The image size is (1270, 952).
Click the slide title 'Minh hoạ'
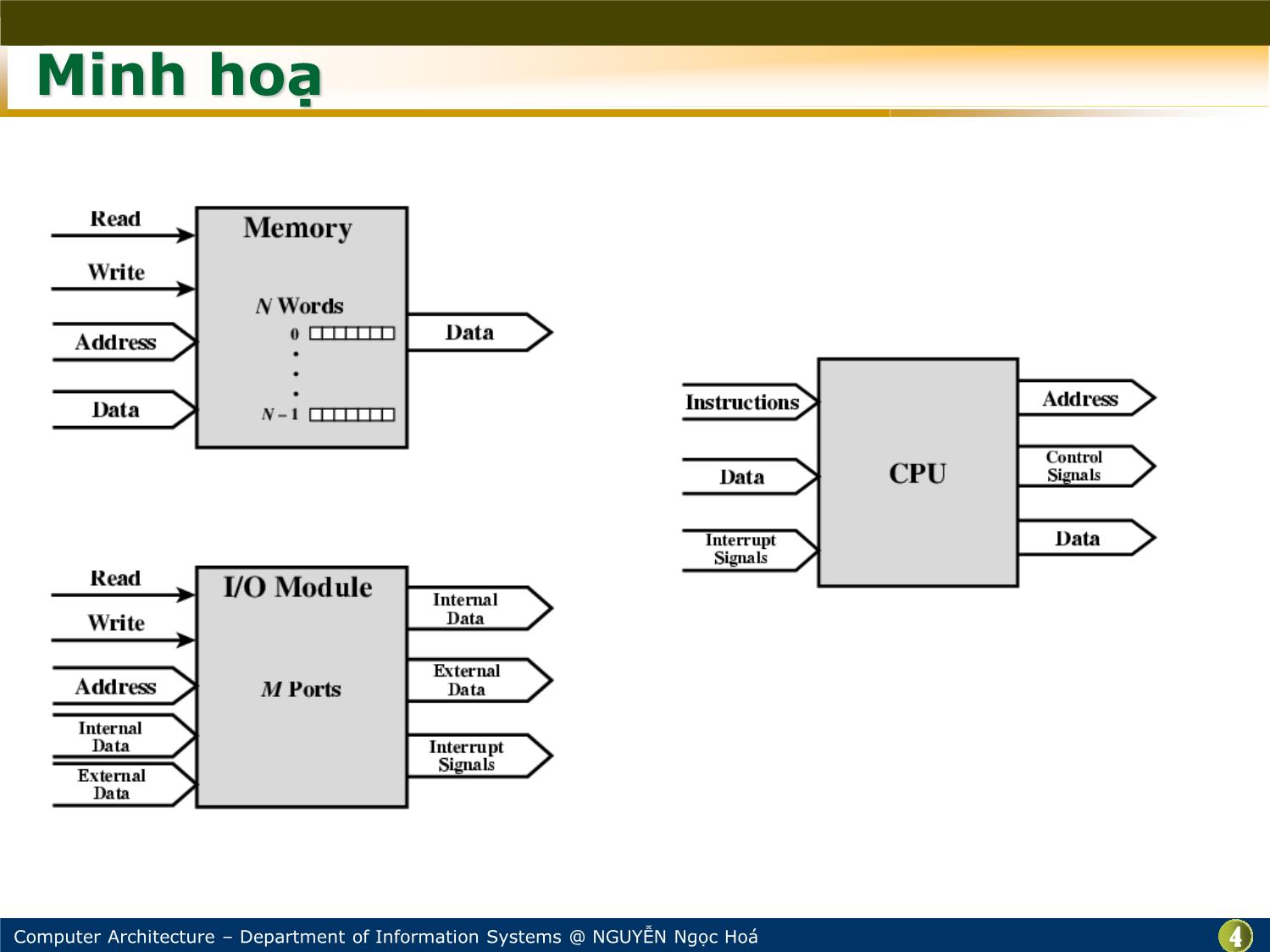(x=180, y=76)
